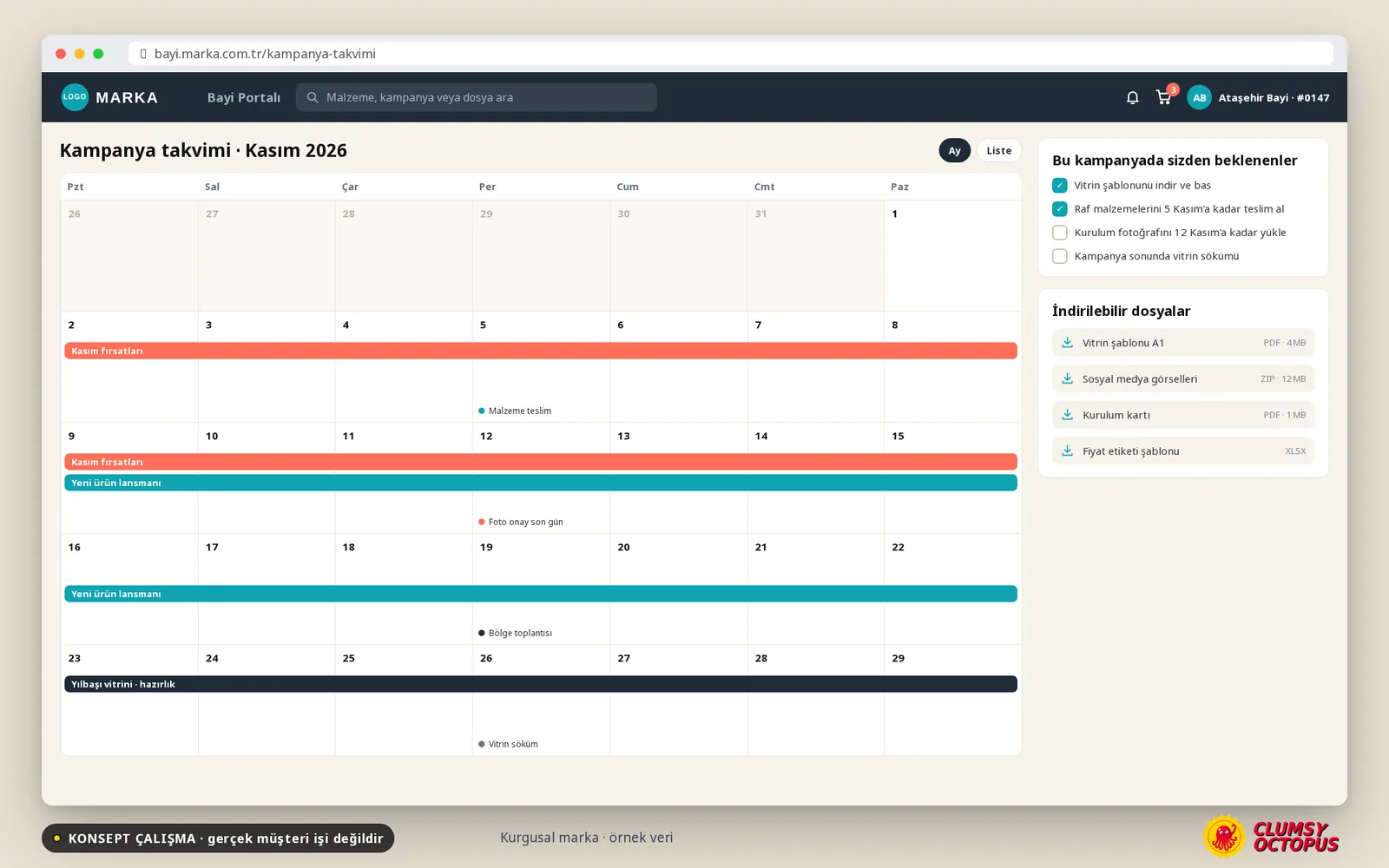The image size is (1389, 868).
Task: Open the Foto onay son gün event
Action: point(521,522)
